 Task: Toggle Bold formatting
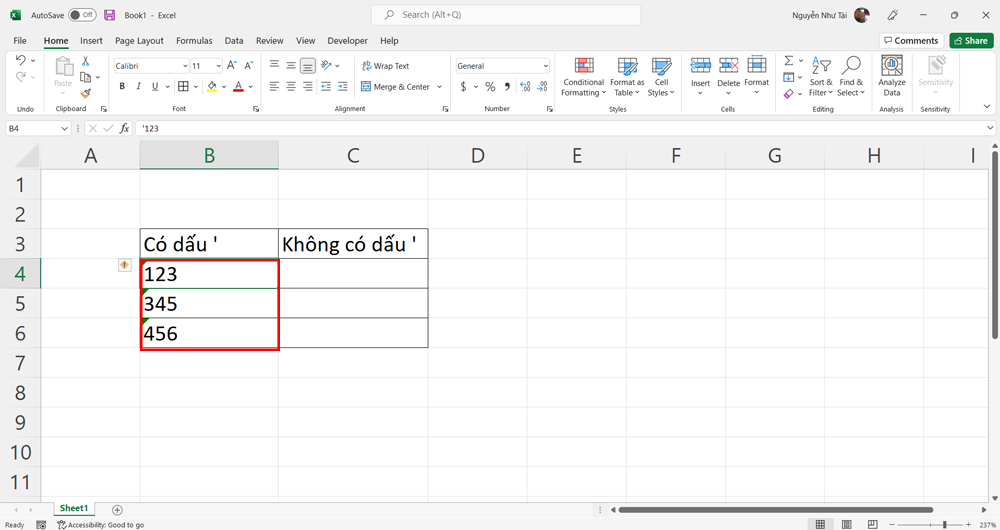[x=122, y=86]
